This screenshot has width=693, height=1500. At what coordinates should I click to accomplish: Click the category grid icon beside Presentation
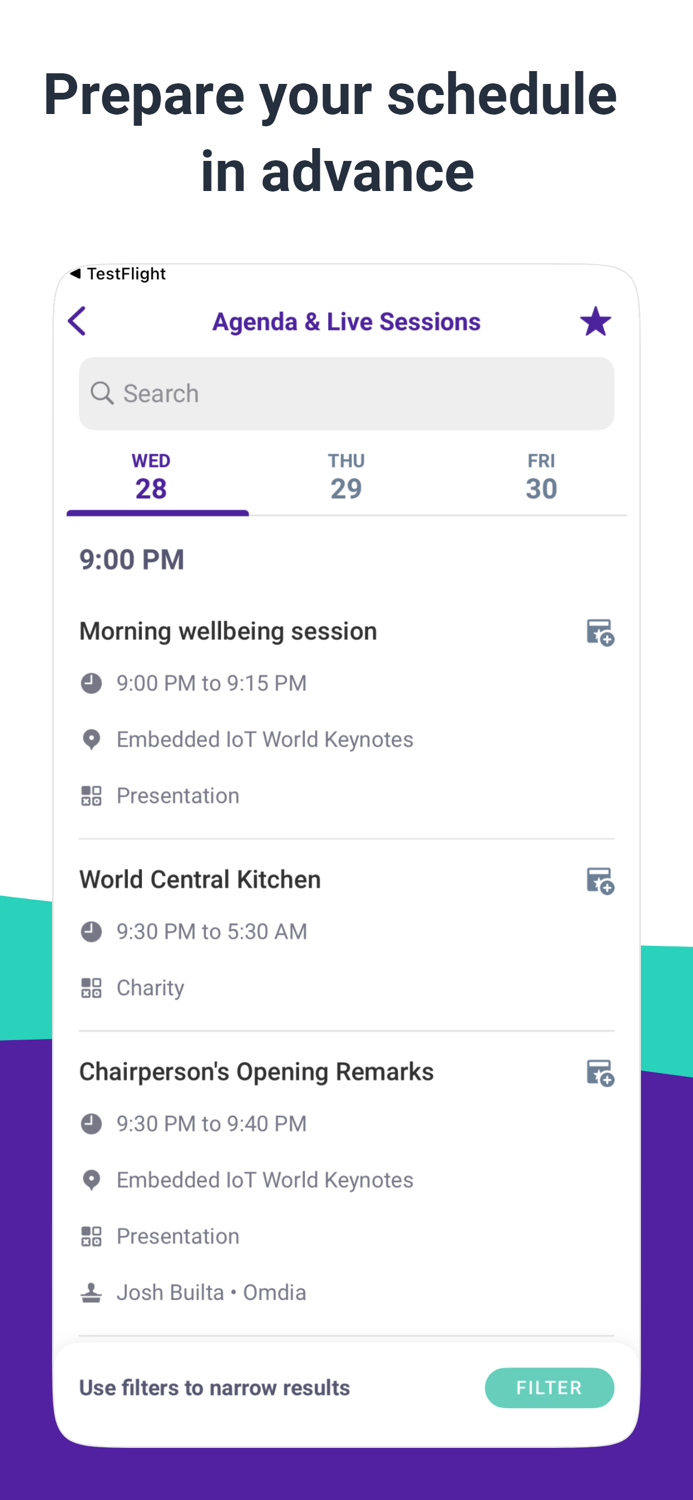pos(91,795)
